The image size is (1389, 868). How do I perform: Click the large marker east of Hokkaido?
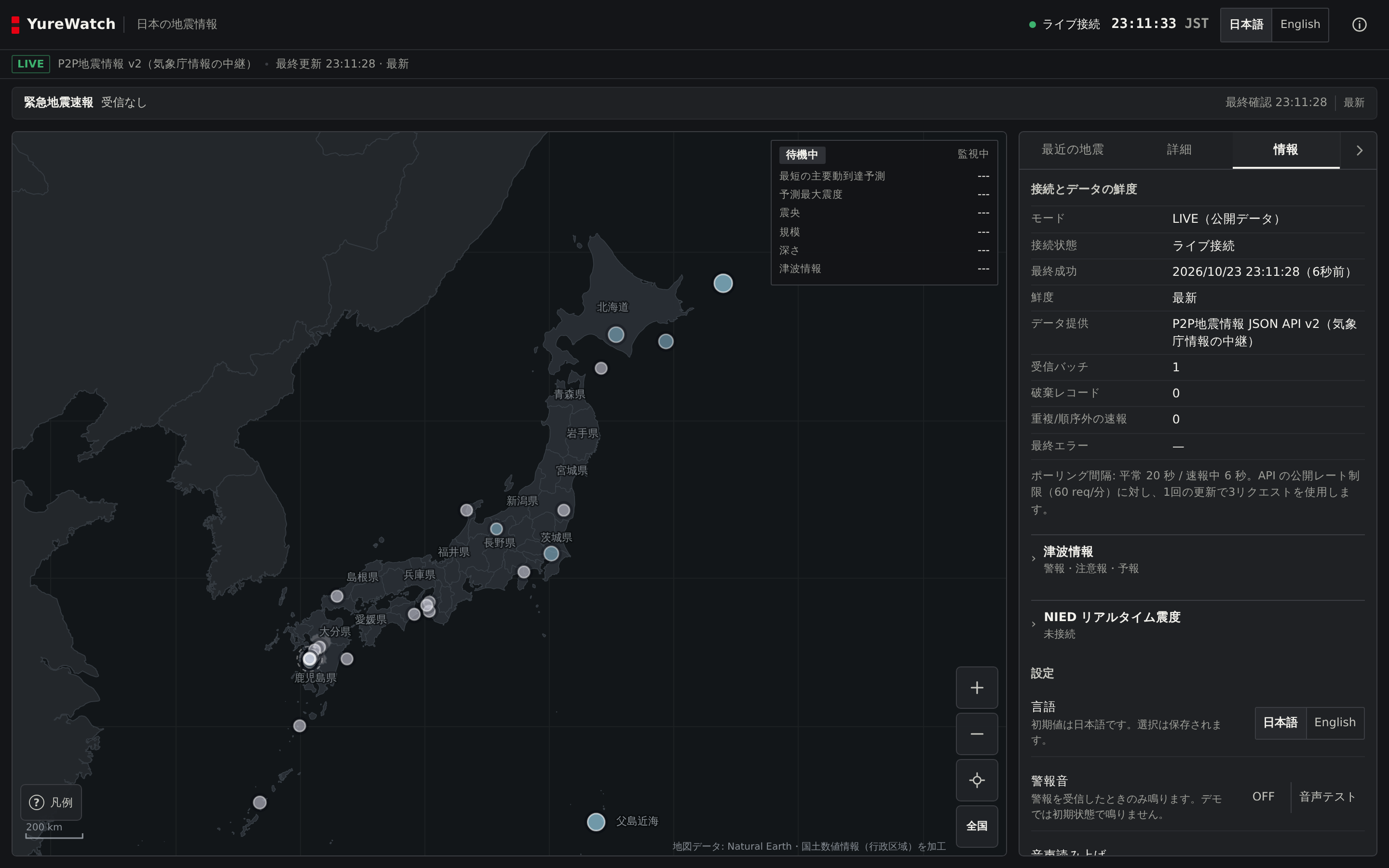(722, 283)
